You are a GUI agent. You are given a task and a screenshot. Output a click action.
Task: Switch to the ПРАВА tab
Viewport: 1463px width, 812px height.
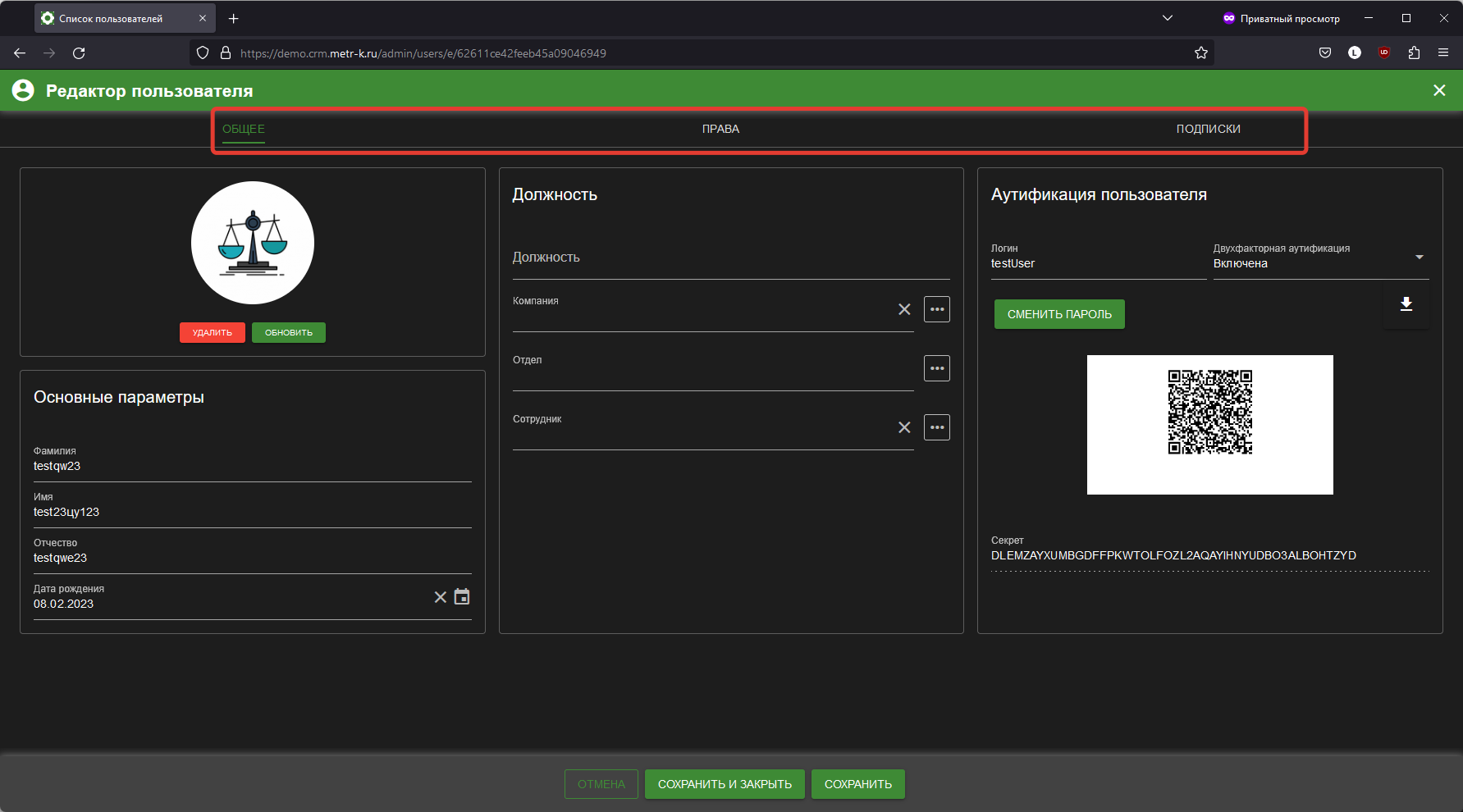click(x=720, y=129)
